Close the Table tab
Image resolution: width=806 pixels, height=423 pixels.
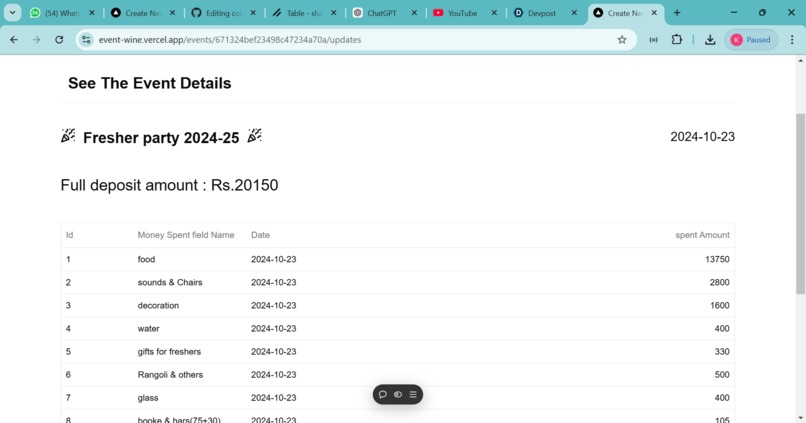[x=334, y=13]
